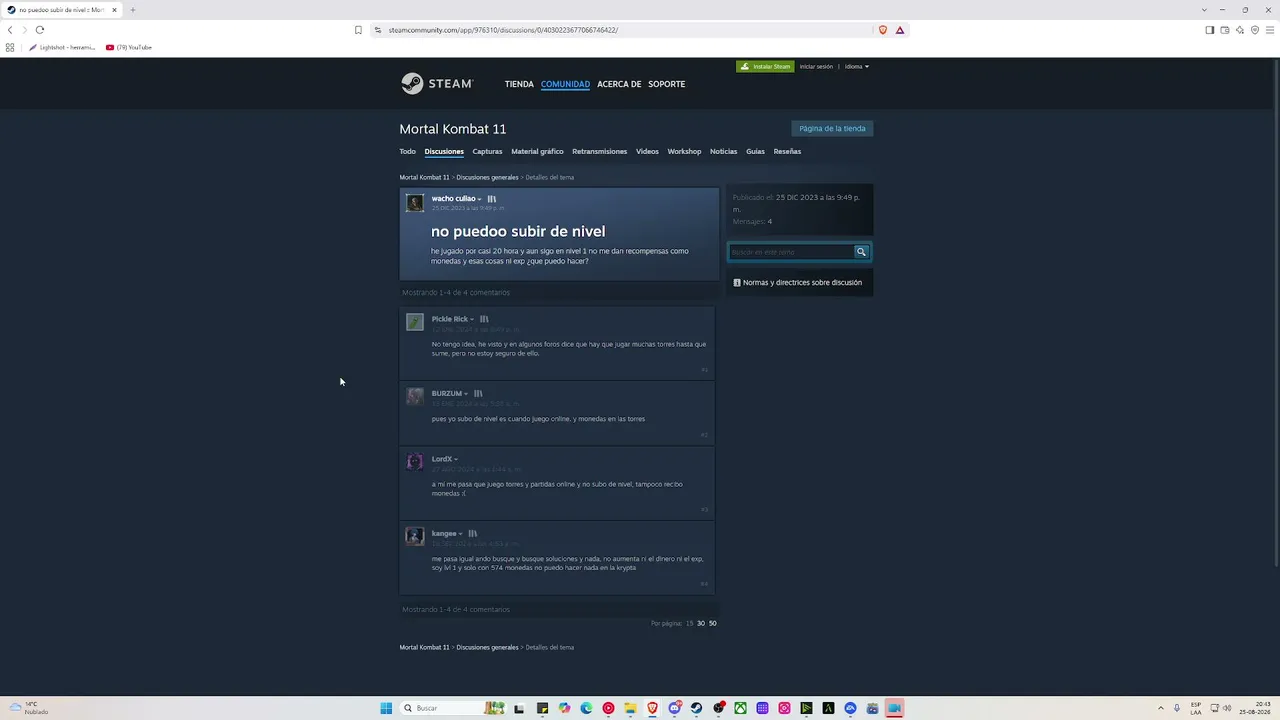
Task: Click the Página de la tienda button
Action: click(x=832, y=128)
